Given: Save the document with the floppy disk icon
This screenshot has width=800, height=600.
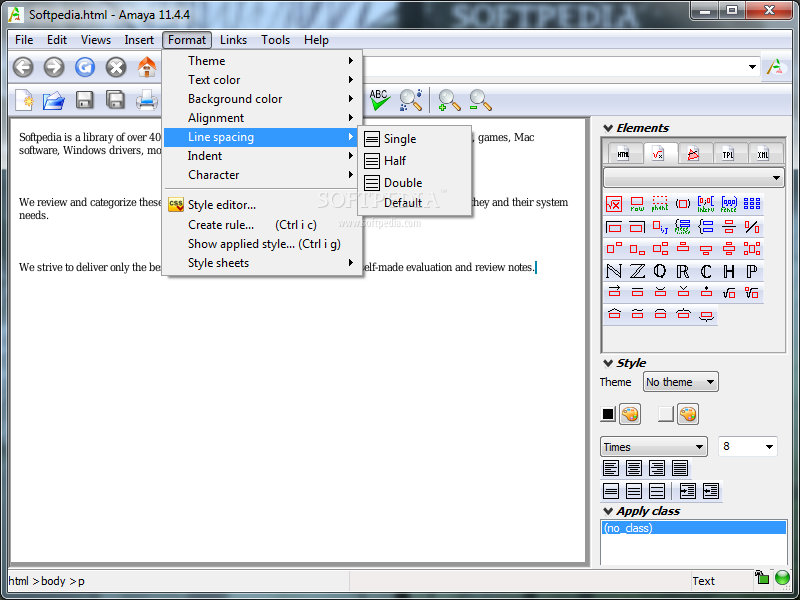Looking at the screenshot, I should (x=85, y=100).
